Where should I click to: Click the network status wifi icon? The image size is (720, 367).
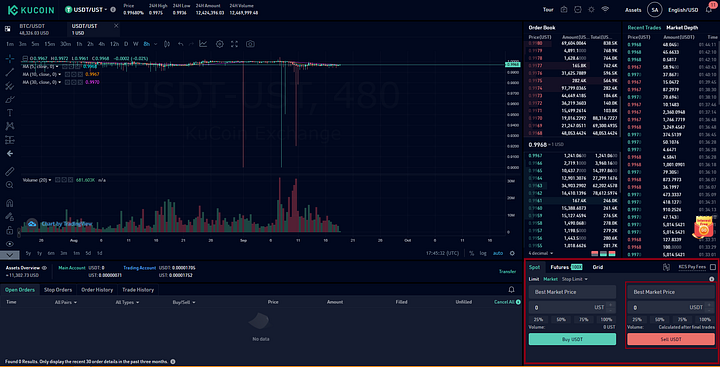[605, 9]
